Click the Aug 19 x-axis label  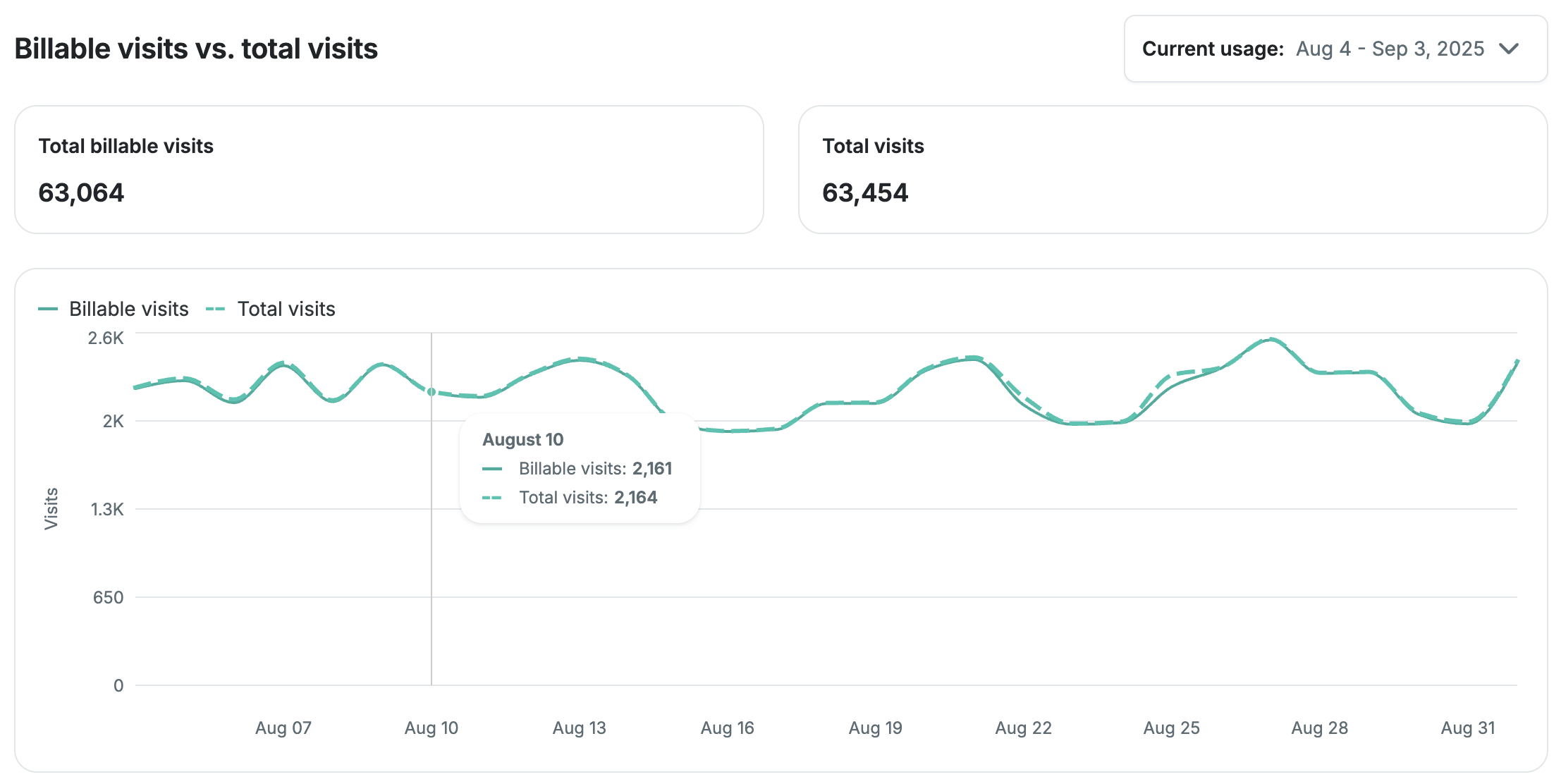point(875,728)
